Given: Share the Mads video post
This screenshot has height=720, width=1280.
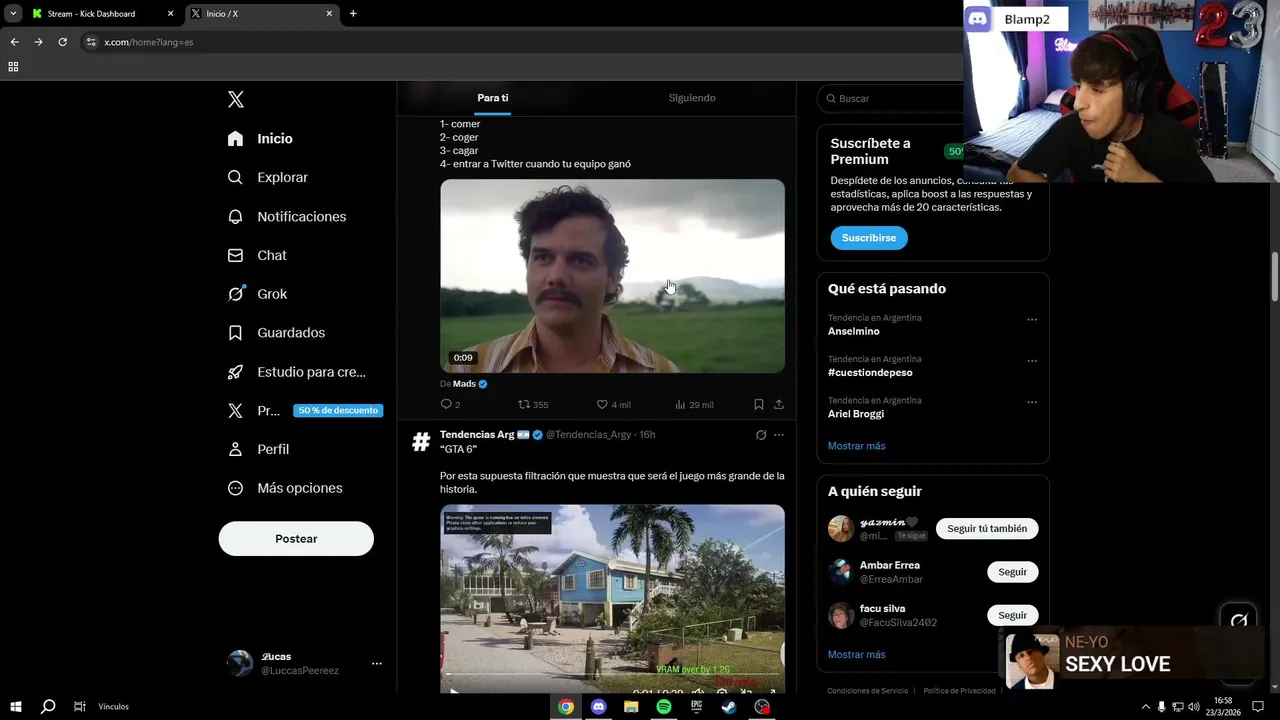Looking at the screenshot, I should tap(779, 404).
